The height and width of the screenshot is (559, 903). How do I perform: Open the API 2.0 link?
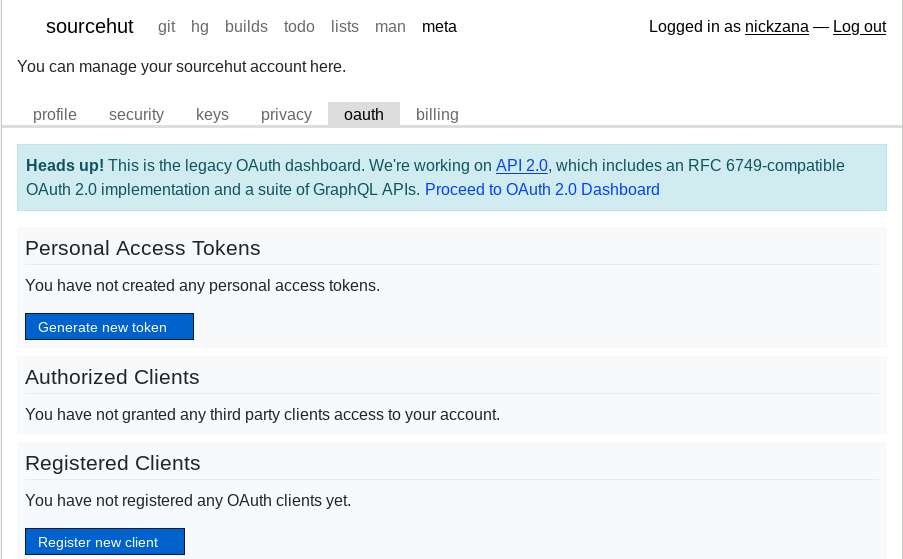pos(522,165)
